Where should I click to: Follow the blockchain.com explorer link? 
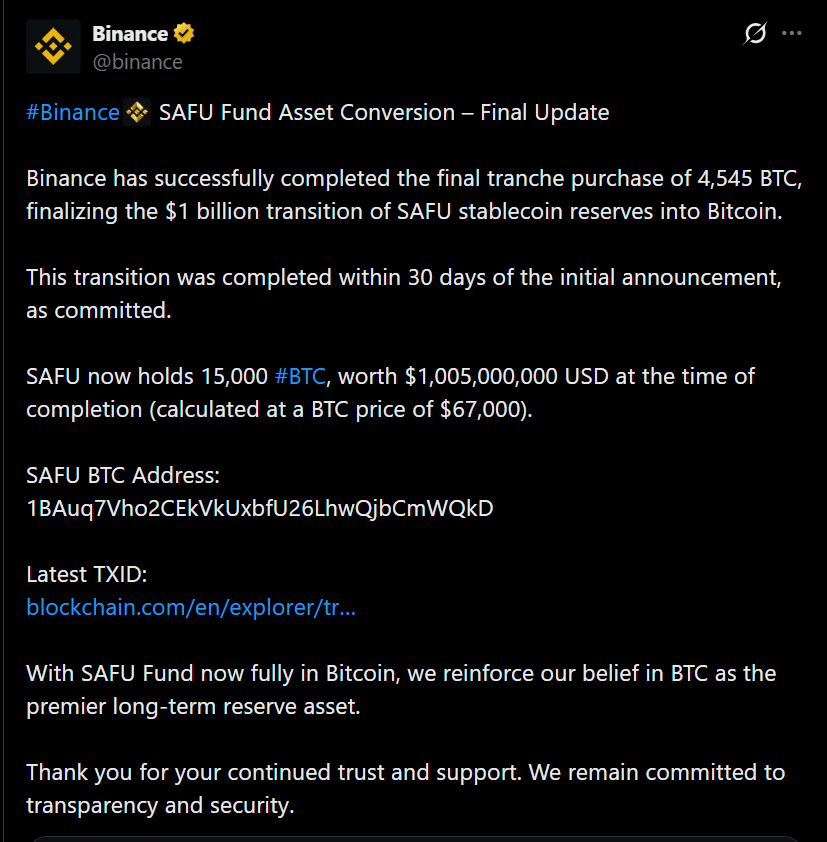click(191, 607)
